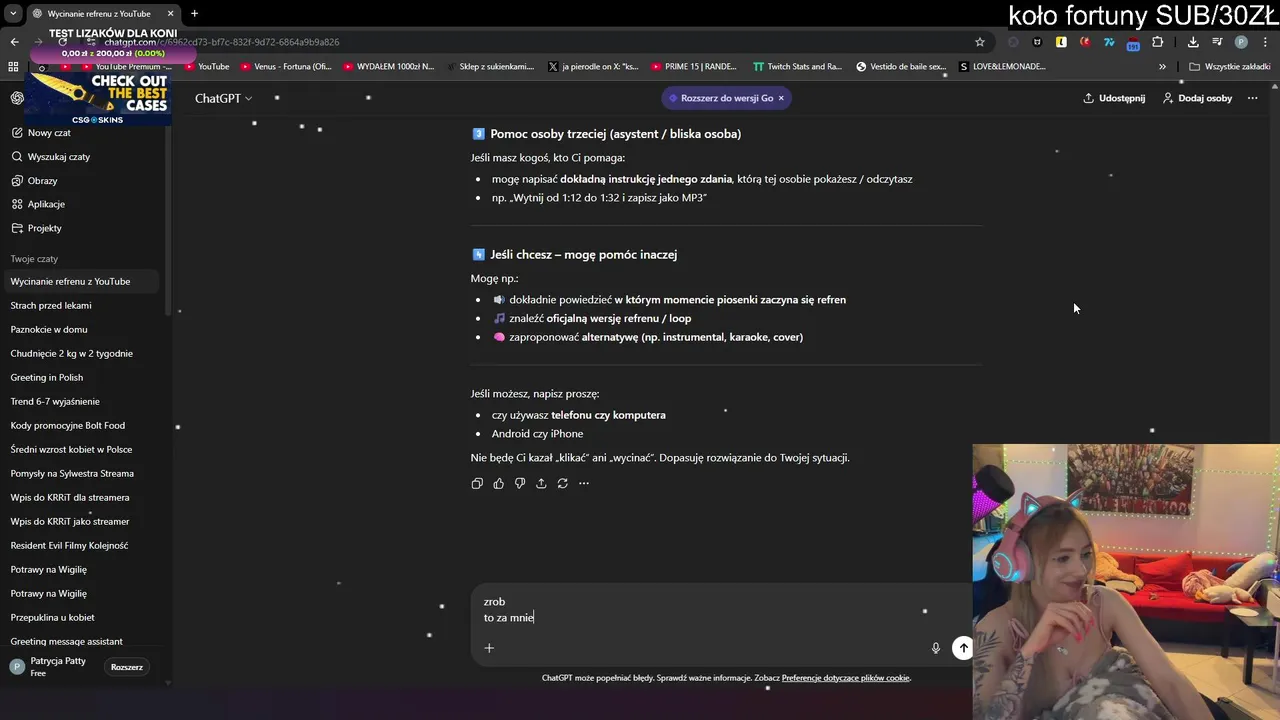Open a new browser tab
Screen dimensions: 1280x720
194,13
